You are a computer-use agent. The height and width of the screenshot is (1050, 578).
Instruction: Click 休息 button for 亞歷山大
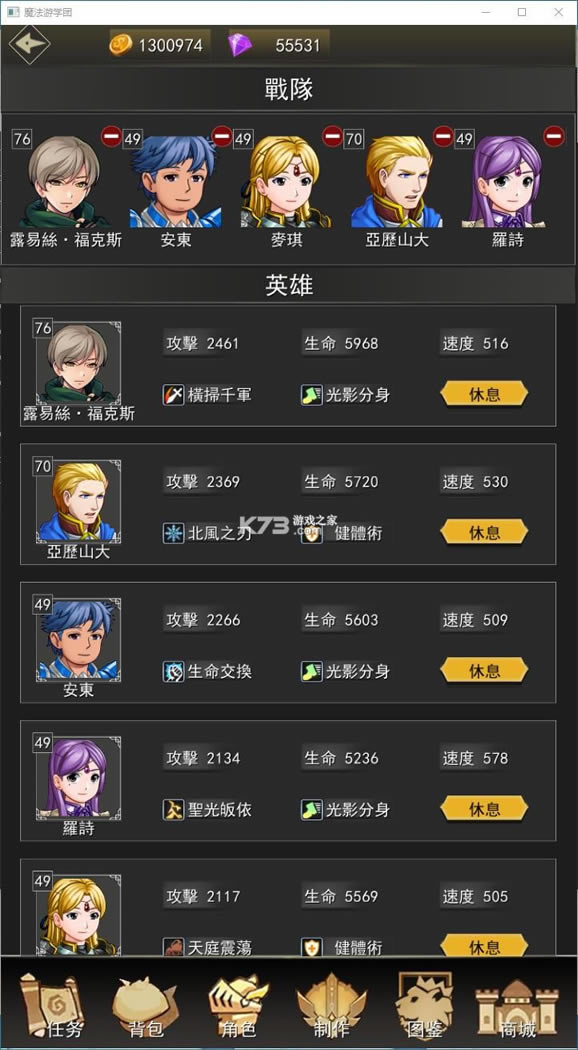[x=484, y=532]
